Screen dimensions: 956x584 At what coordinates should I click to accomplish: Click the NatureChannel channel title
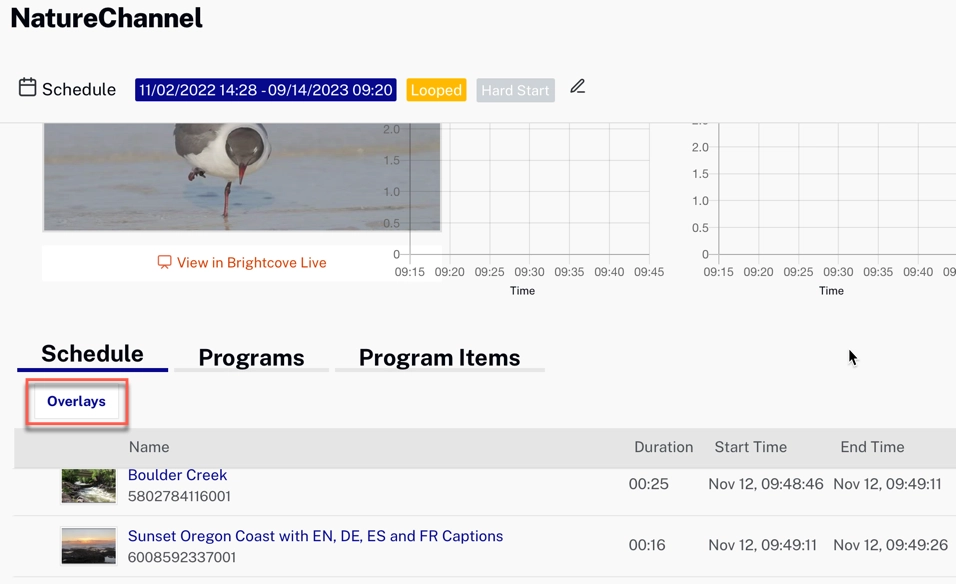click(x=106, y=18)
